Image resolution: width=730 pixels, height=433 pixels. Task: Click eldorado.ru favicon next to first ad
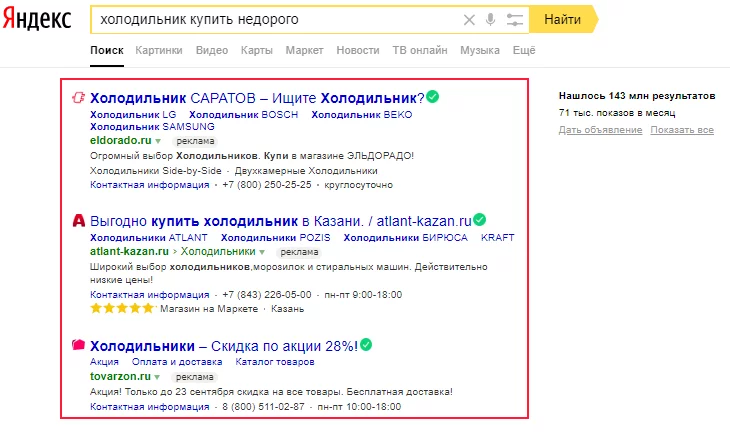point(78,97)
